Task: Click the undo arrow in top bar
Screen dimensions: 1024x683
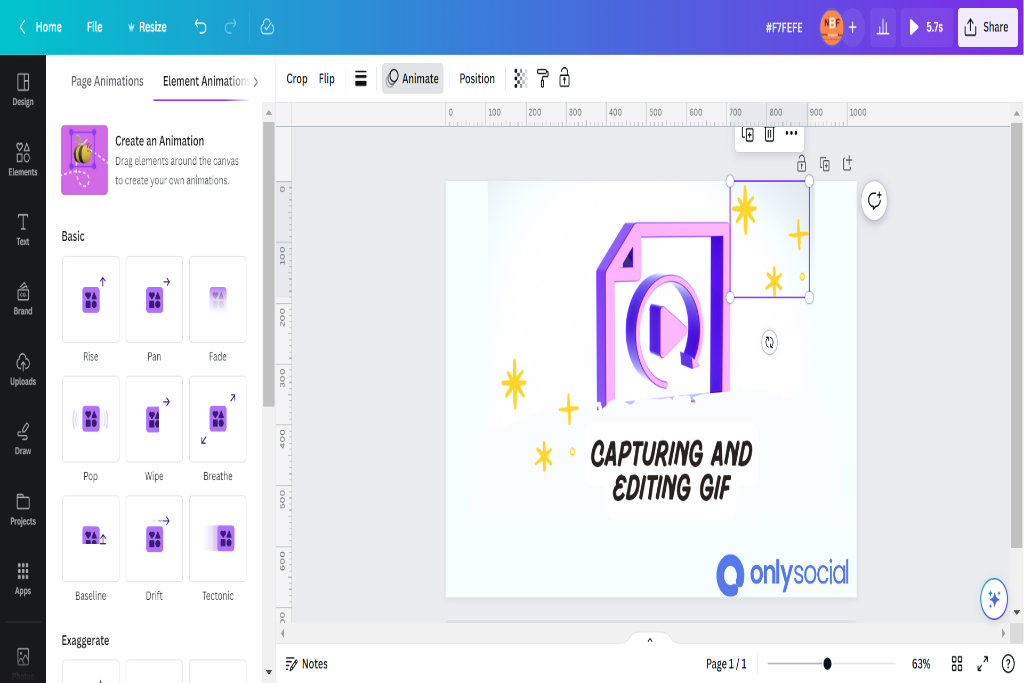Action: [200, 27]
